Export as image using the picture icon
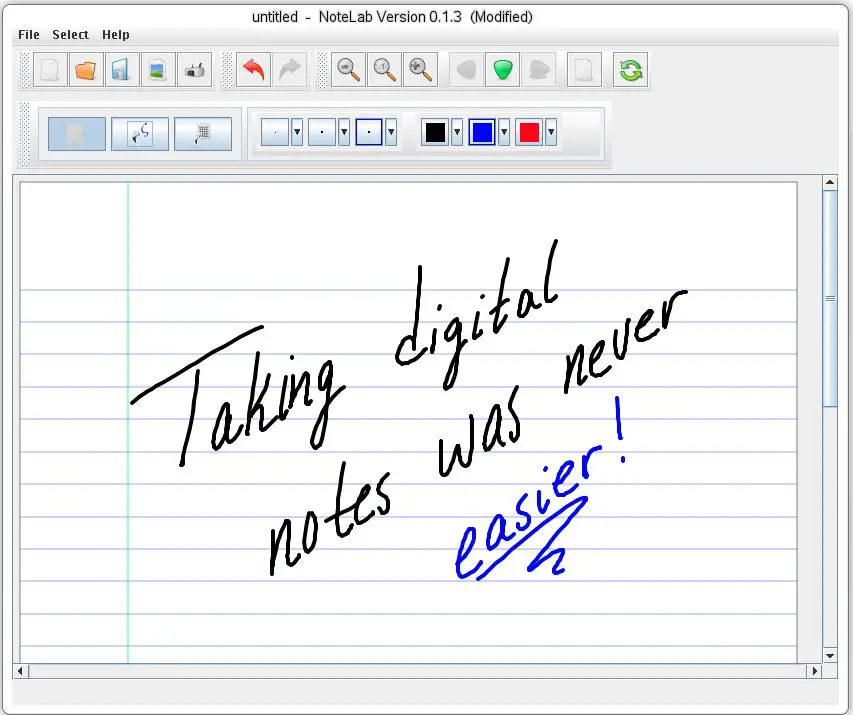This screenshot has width=853, height=715. [158, 70]
